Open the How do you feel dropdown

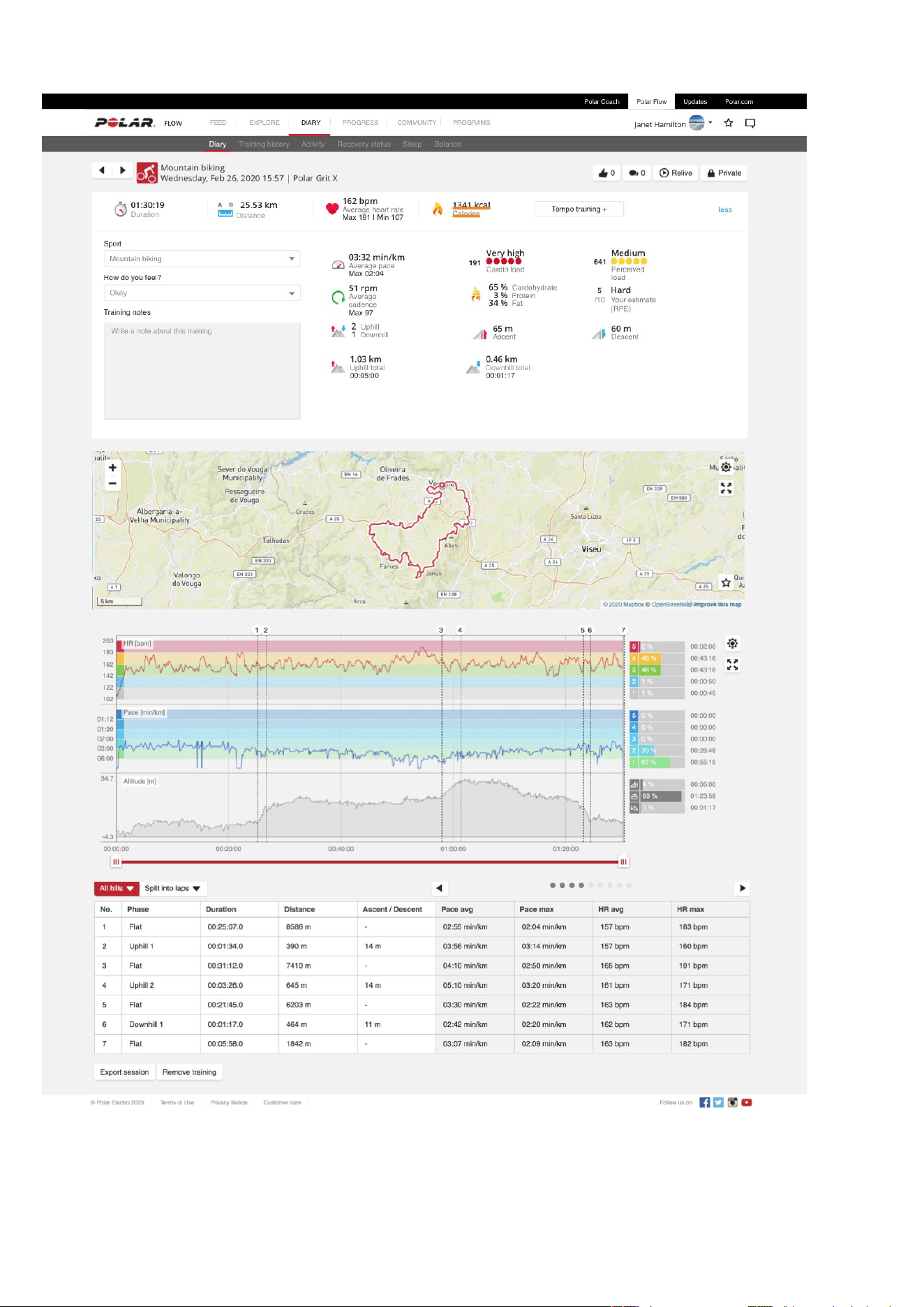pyautogui.click(x=202, y=293)
